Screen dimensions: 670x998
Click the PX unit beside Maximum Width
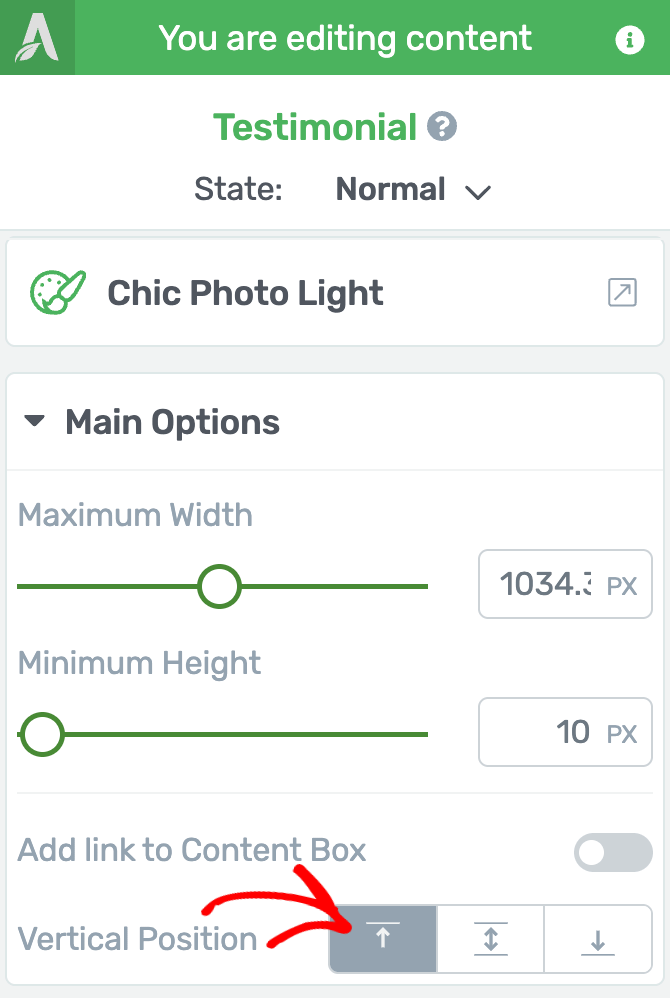pos(622,586)
